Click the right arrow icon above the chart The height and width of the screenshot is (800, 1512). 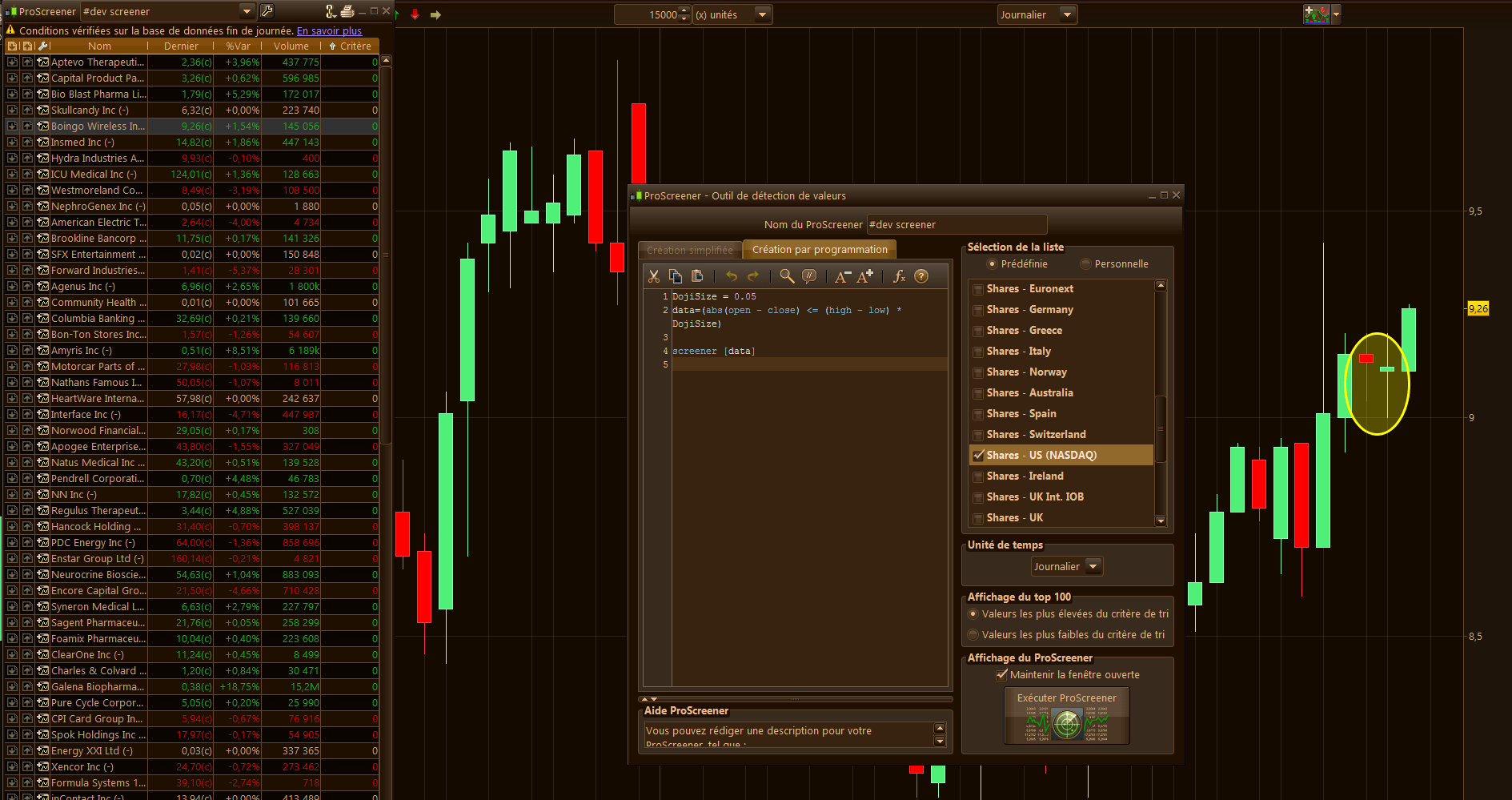(435, 14)
